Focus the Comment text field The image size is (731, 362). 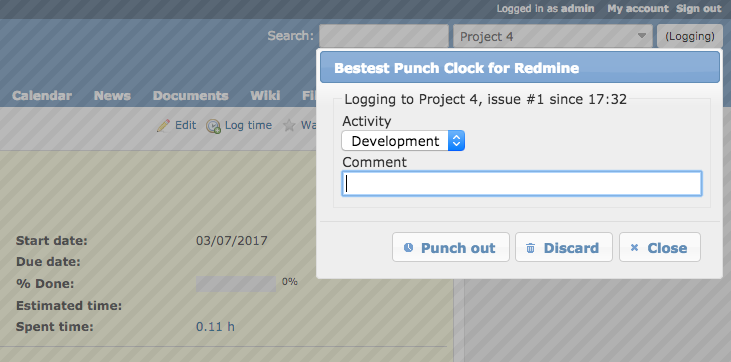tap(522, 184)
